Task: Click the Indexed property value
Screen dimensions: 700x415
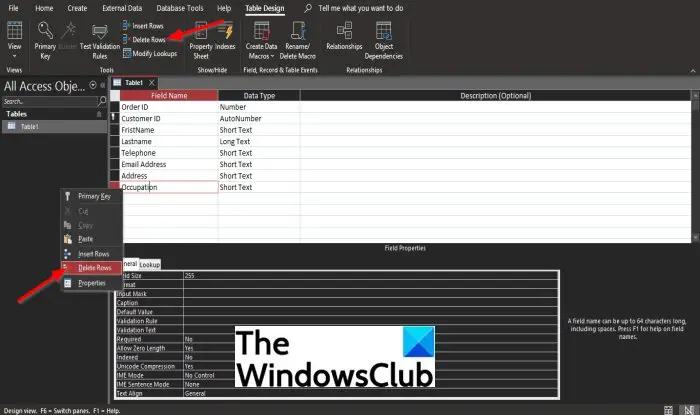Action: pos(371,357)
